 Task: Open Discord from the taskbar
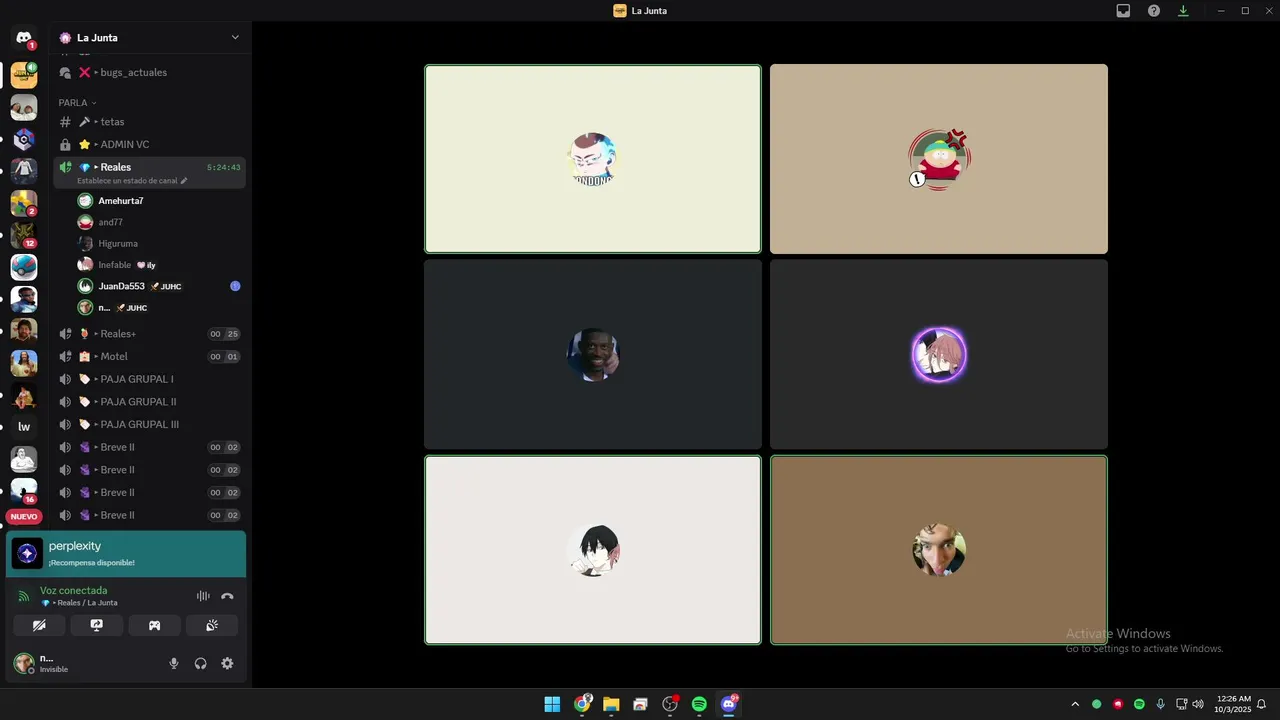pos(729,704)
